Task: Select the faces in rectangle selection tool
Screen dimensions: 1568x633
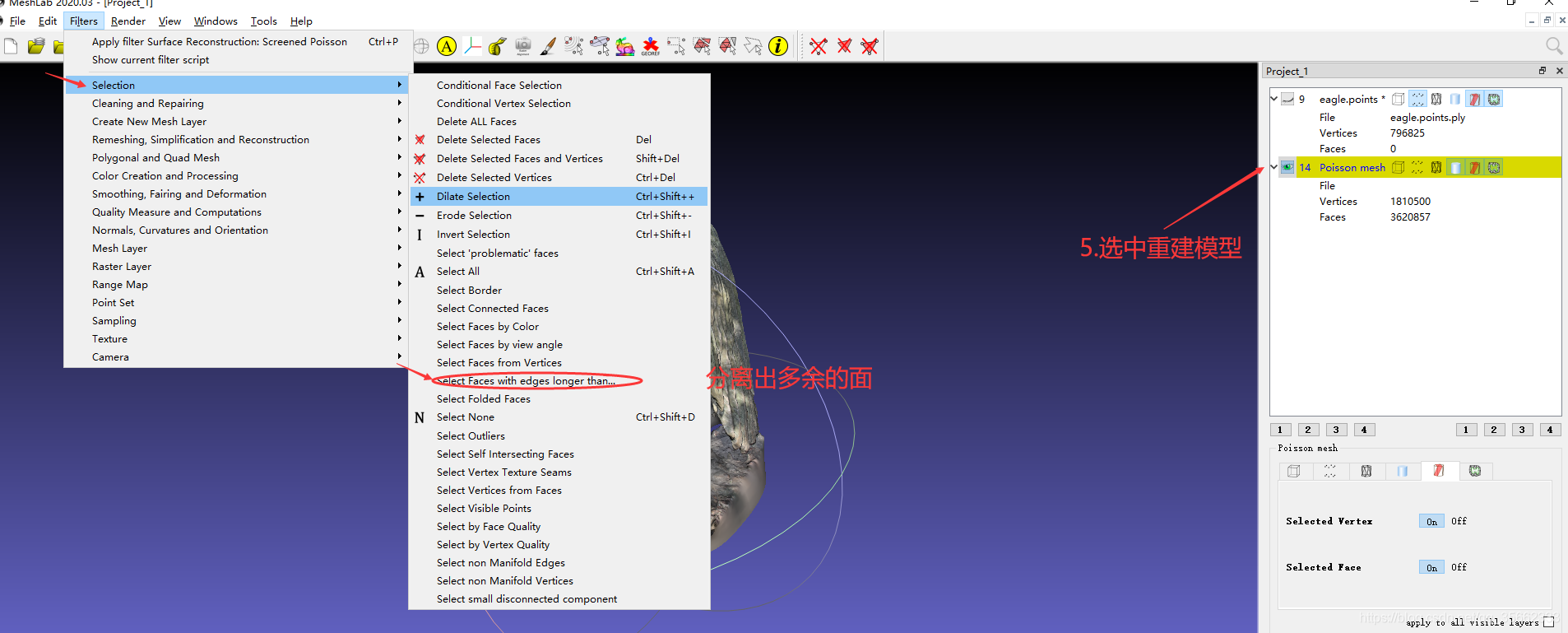Action: (727, 46)
